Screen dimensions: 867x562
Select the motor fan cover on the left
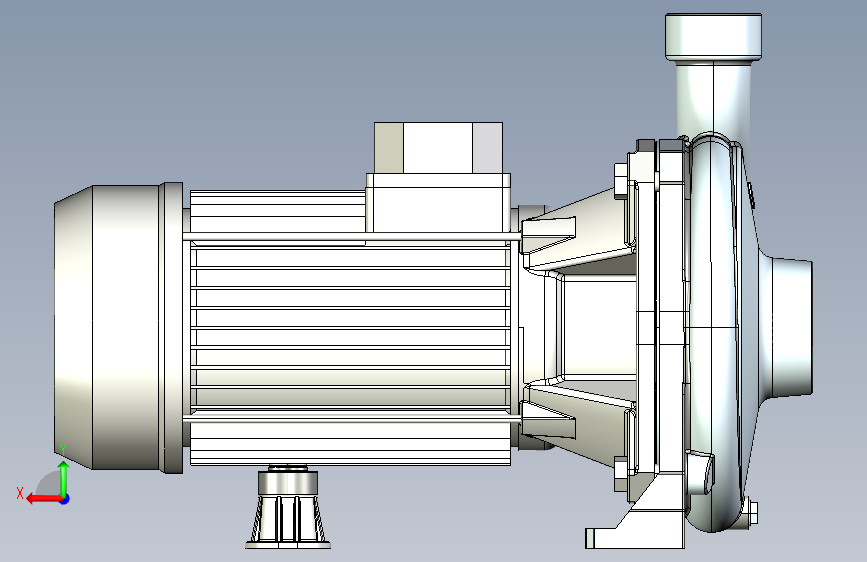pyautogui.click(x=118, y=328)
